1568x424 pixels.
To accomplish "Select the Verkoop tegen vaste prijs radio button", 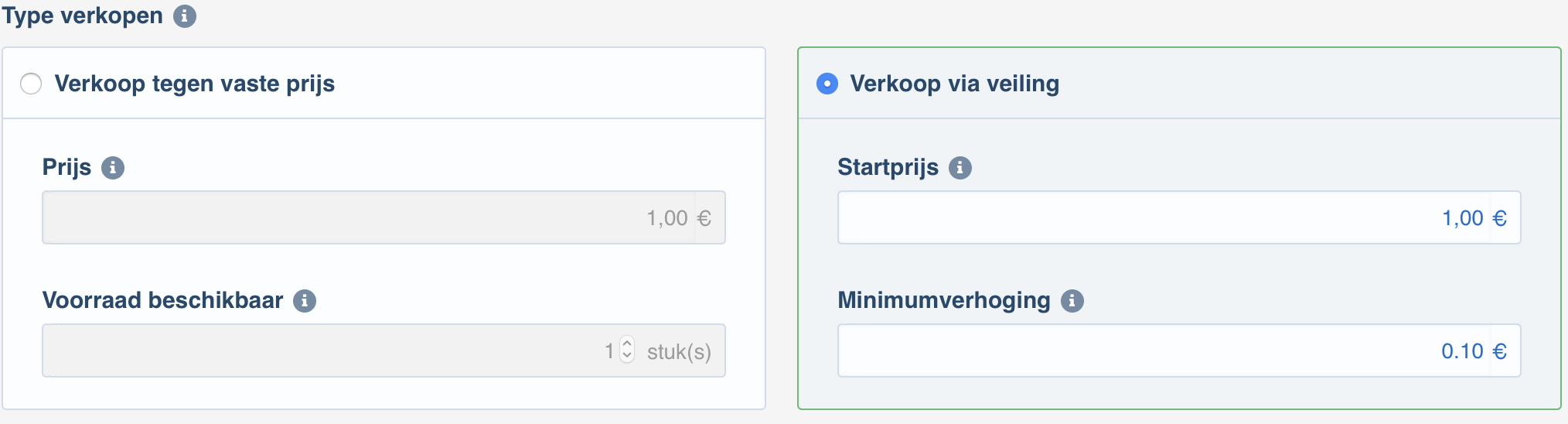I will pos(31,84).
